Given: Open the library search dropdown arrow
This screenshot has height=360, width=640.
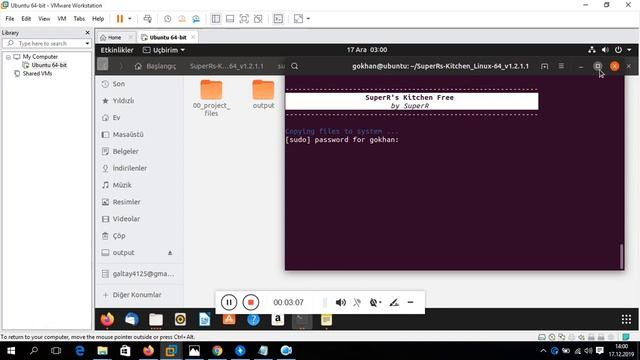Looking at the screenshot, I should point(87,43).
